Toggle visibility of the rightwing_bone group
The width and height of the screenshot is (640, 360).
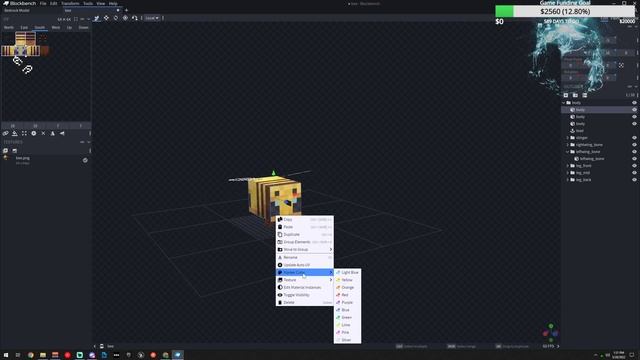pyautogui.click(x=634, y=144)
